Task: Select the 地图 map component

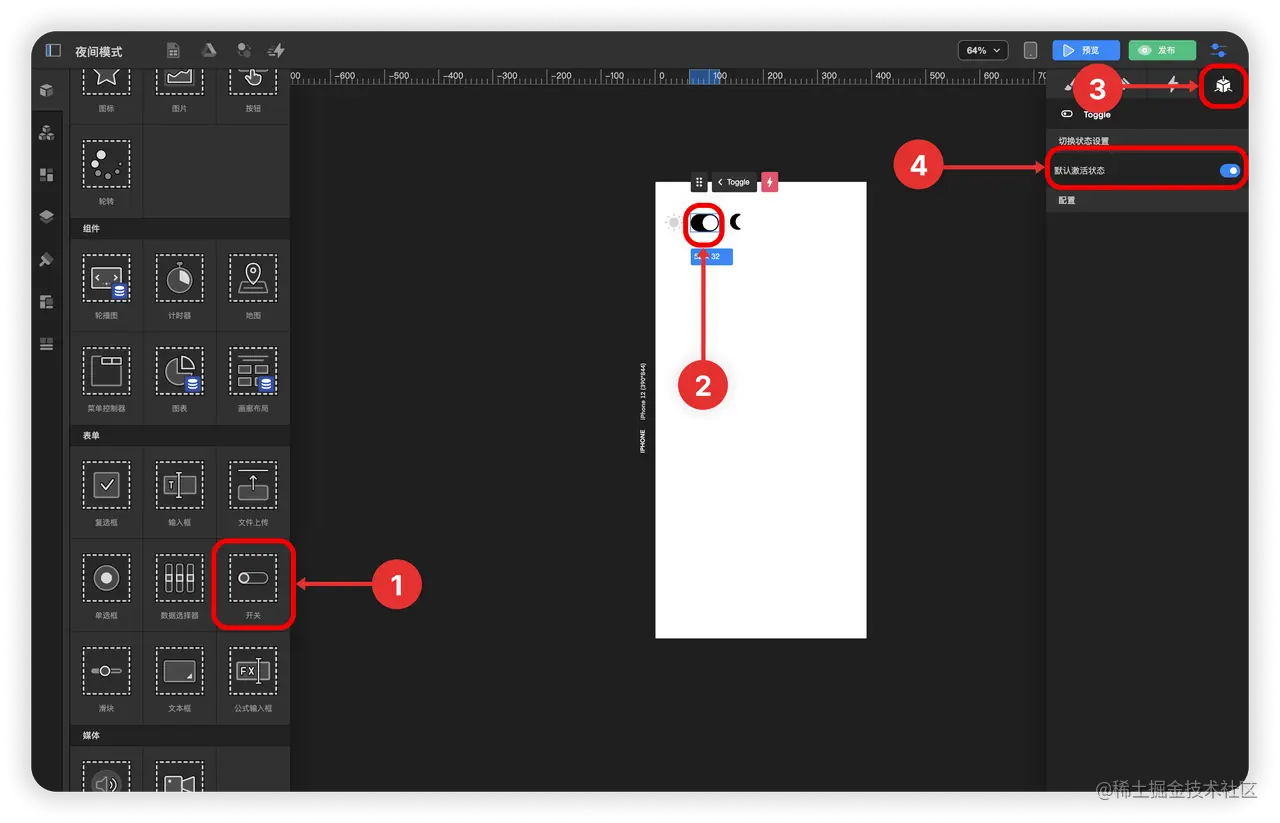Action: pos(253,285)
